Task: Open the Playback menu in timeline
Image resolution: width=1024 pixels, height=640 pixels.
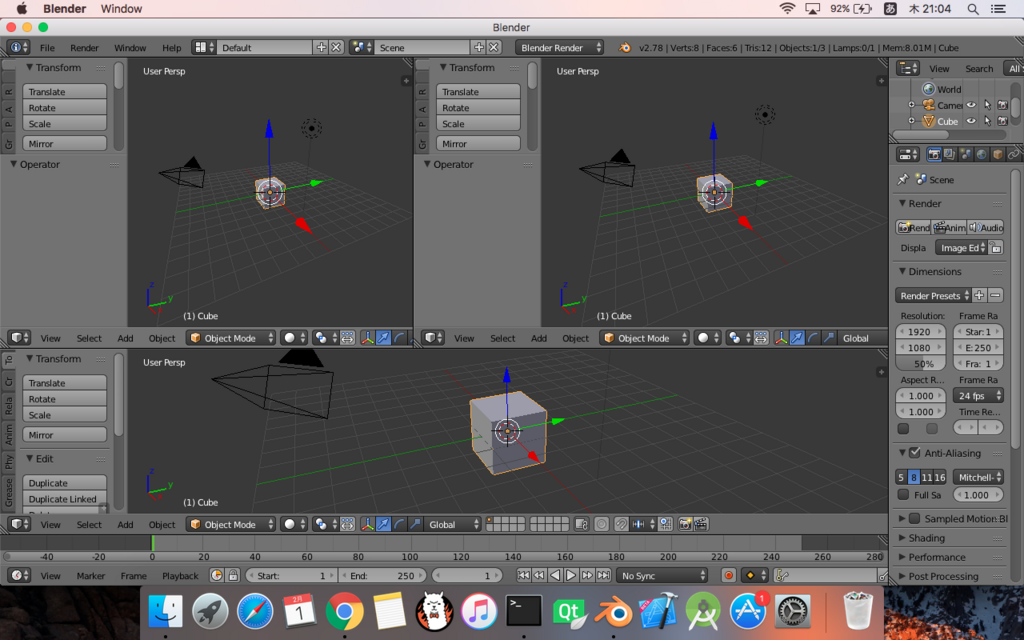Action: 180,575
